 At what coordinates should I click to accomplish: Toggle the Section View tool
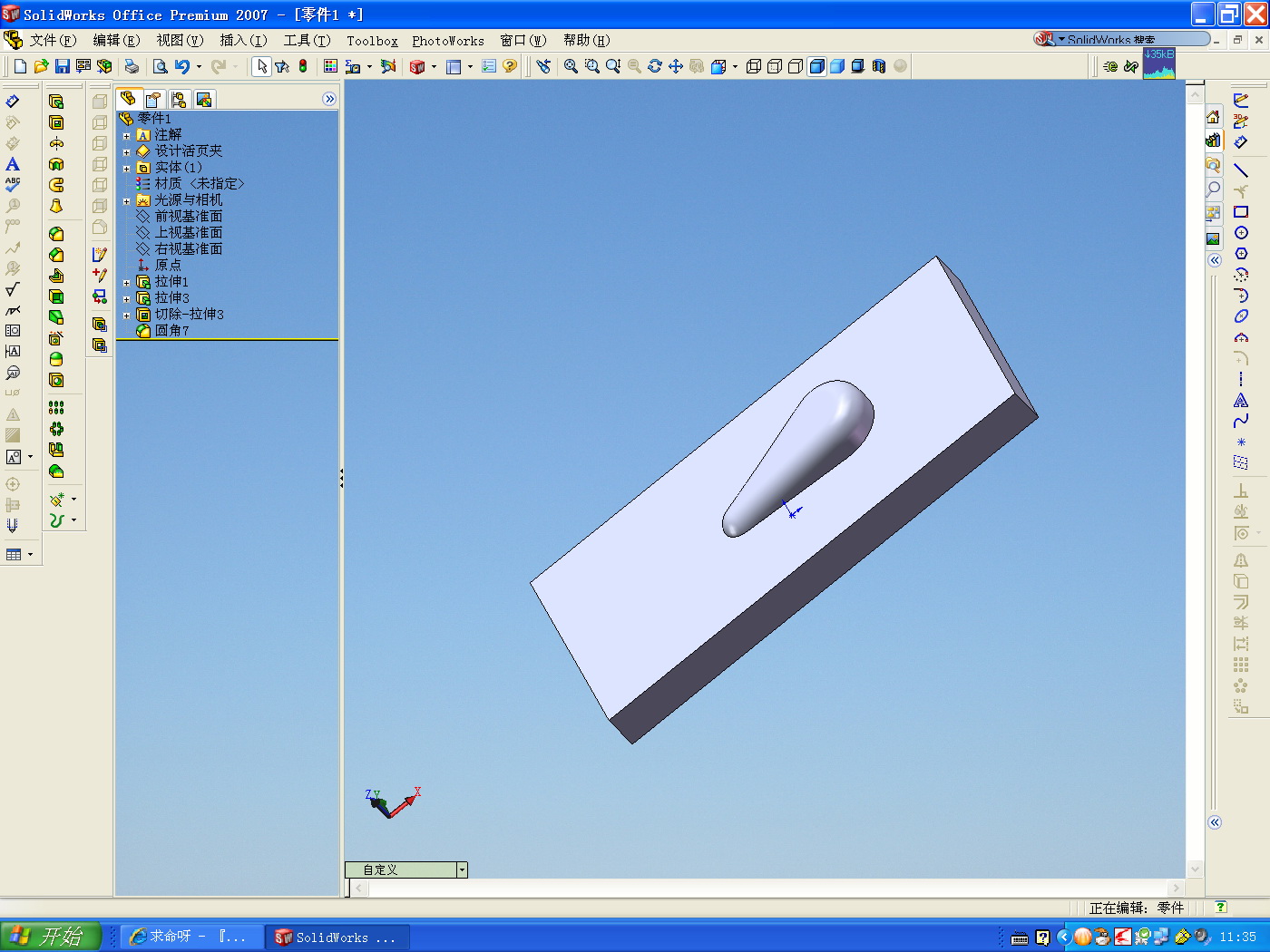point(879,66)
